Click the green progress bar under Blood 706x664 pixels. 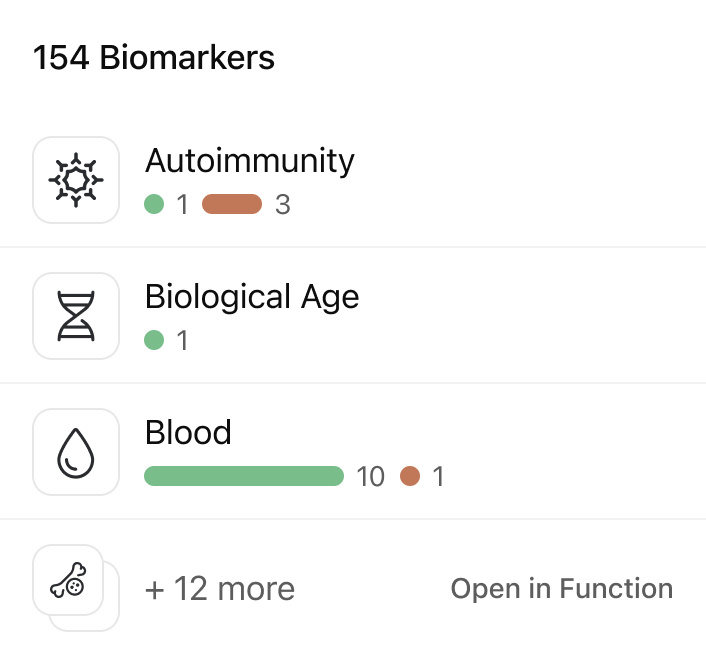pos(244,477)
